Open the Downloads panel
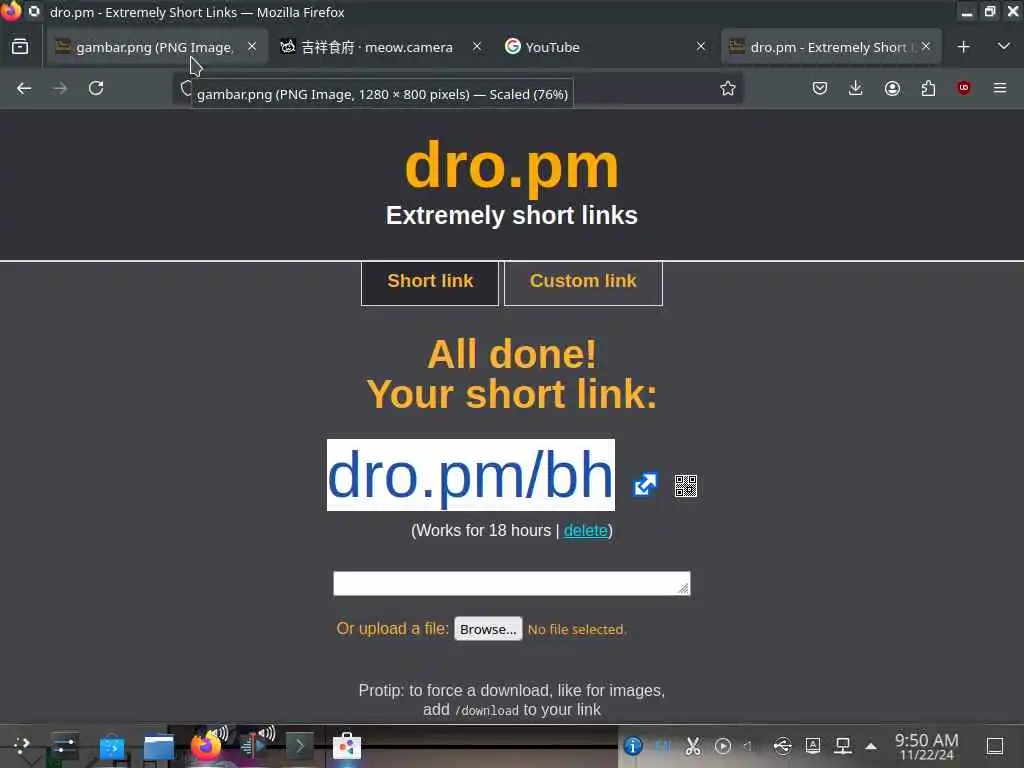This screenshot has width=1024, height=768. pos(856,88)
